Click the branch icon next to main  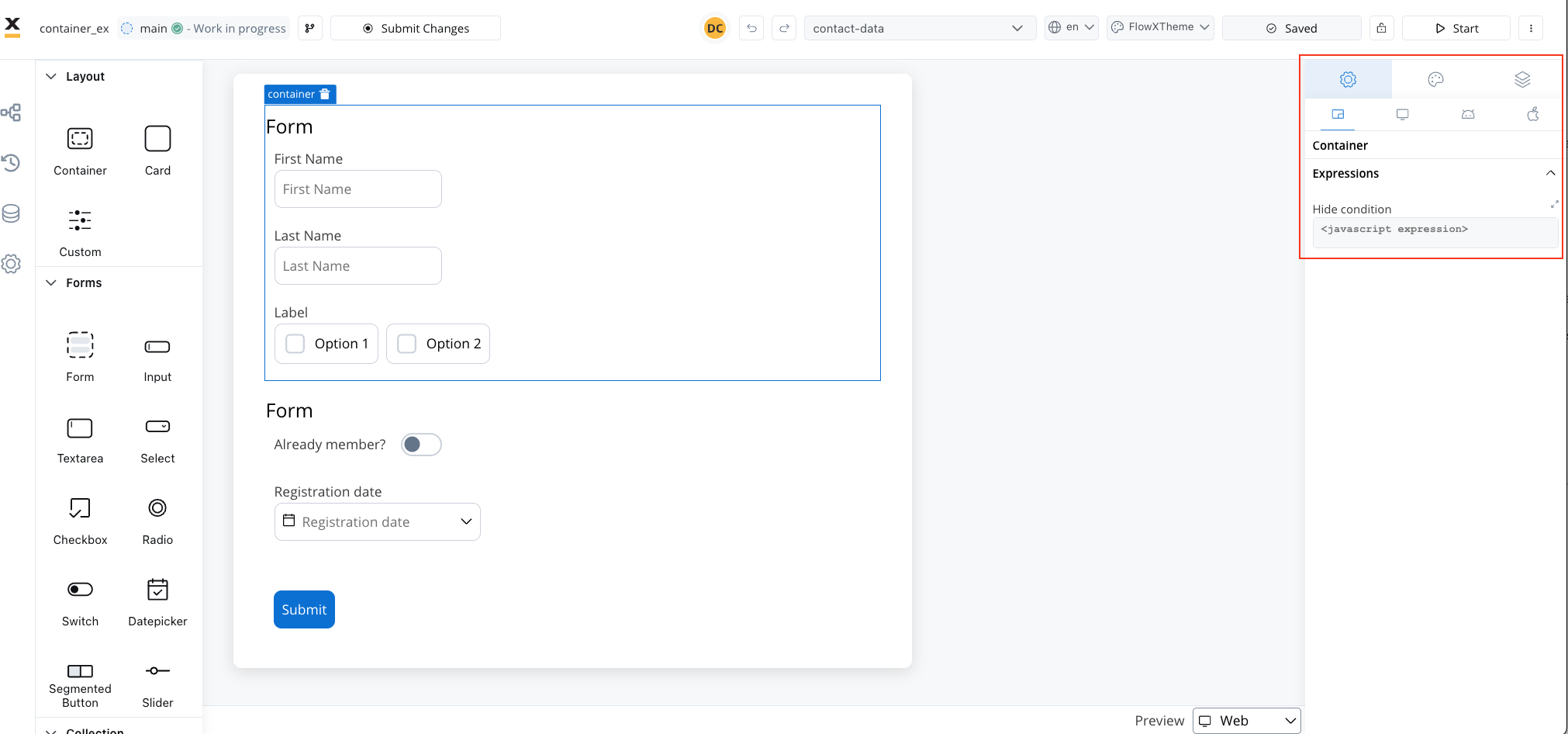pos(310,28)
